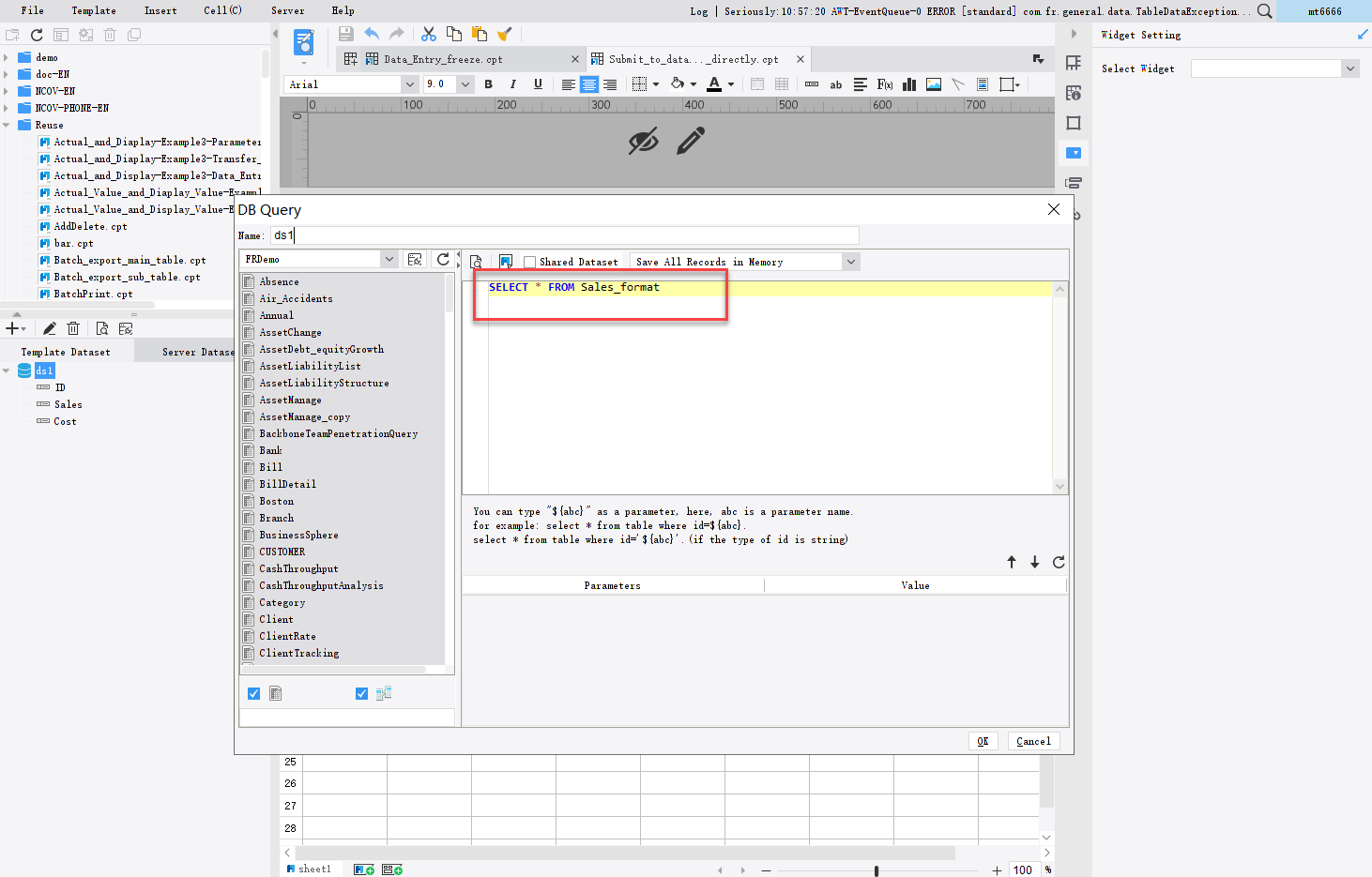Open the Save All Records in Memory dropdown

850,262
